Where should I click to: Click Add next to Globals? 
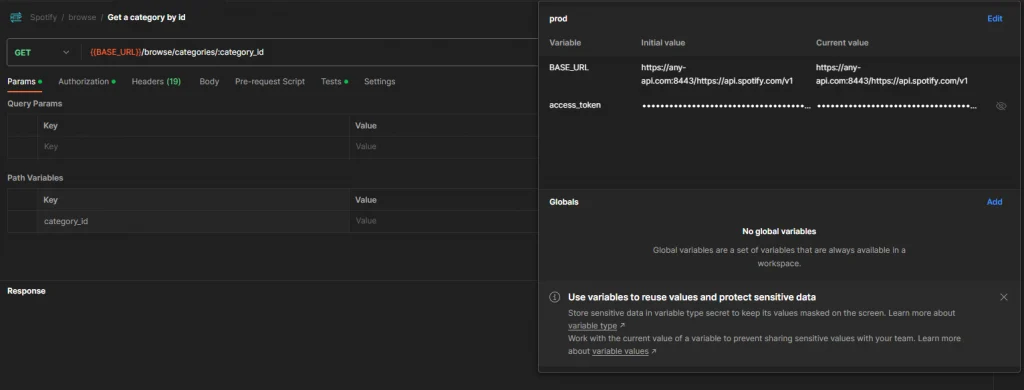point(994,202)
